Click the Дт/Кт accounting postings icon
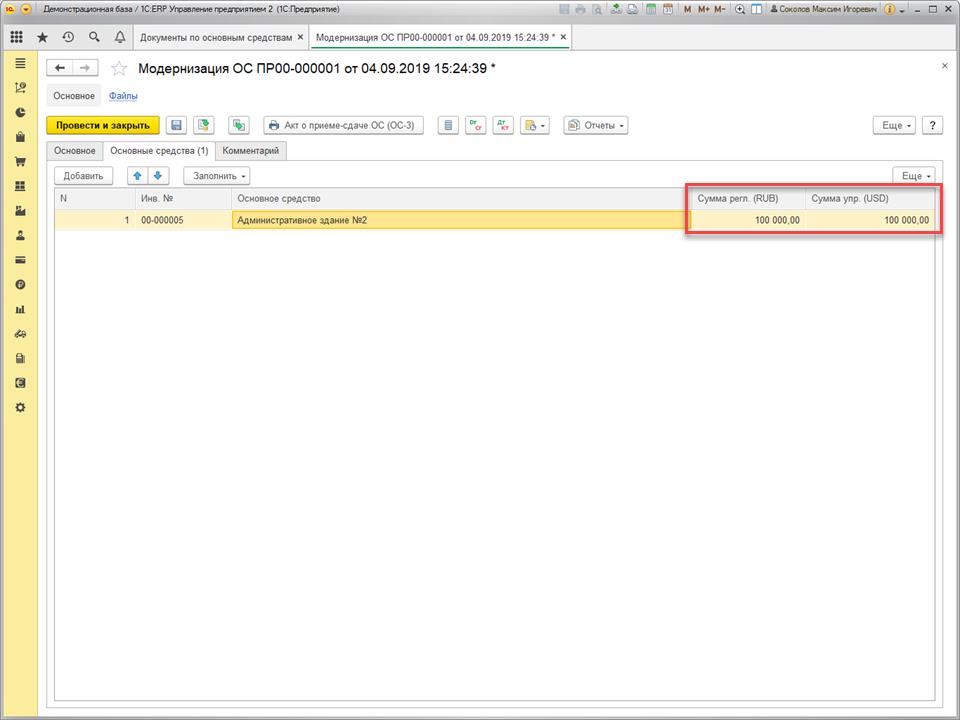The height and width of the screenshot is (720, 960). 503,126
